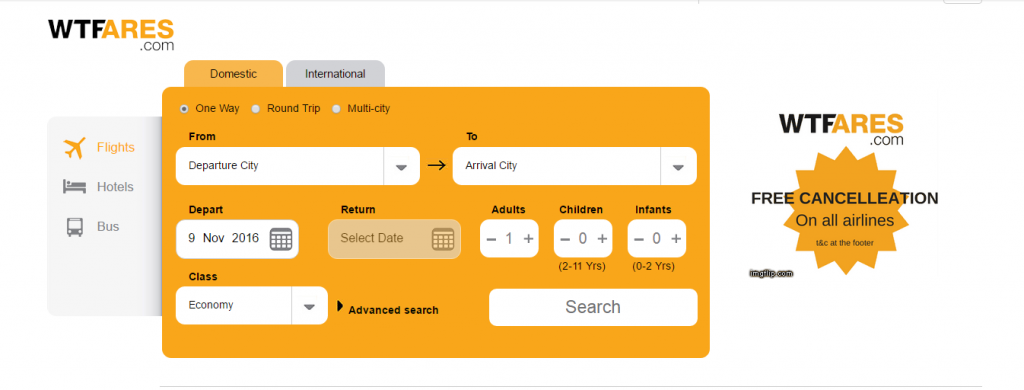Switch to the Domestic tab
The width and height of the screenshot is (1024, 390).
click(233, 74)
